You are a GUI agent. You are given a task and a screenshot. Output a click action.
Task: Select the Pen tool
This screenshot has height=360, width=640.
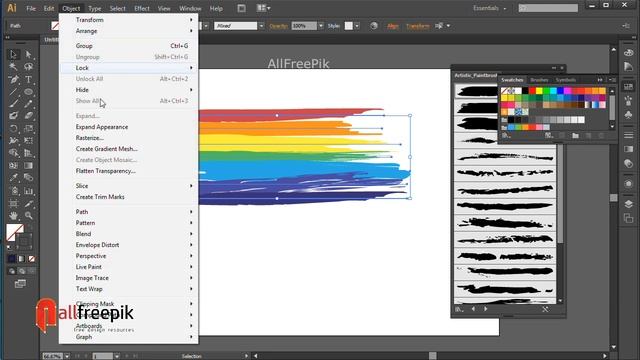click(13, 79)
